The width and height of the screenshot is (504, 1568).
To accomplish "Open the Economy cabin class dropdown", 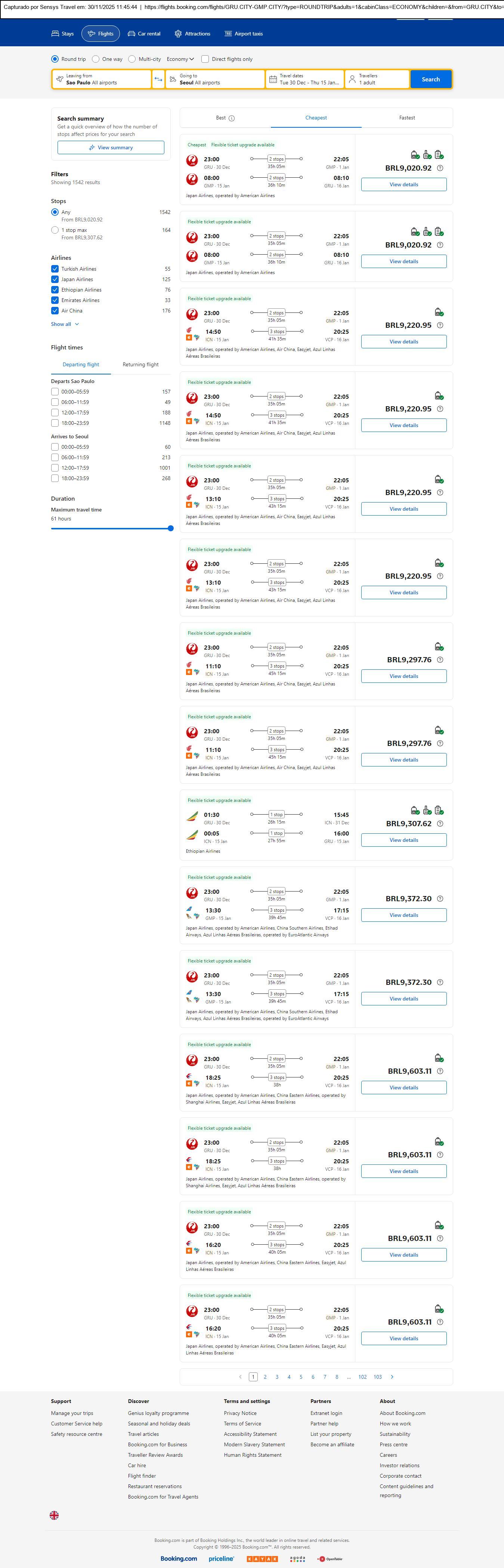I will click(x=180, y=59).
